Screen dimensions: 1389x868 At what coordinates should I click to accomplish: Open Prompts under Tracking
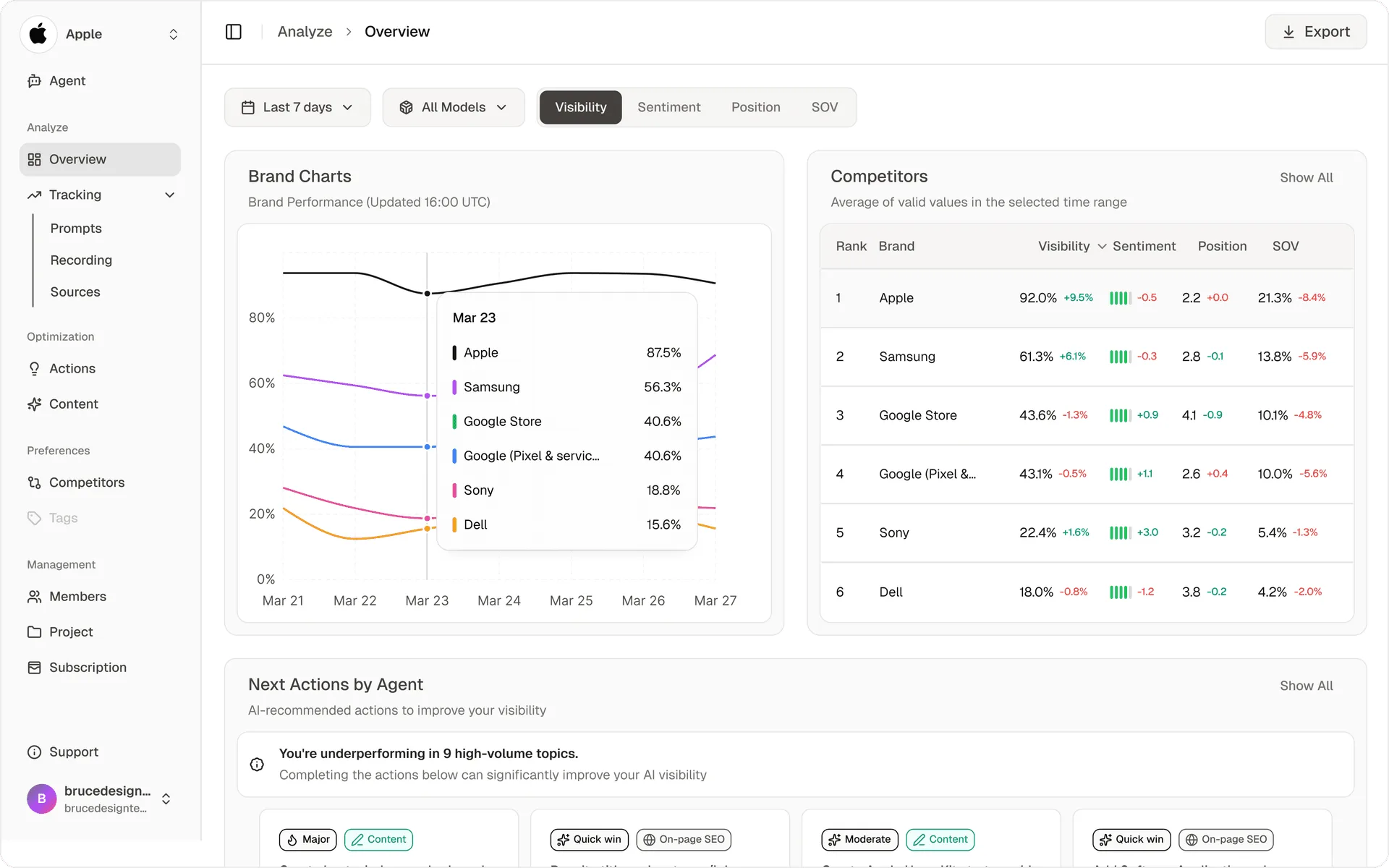[x=76, y=229]
